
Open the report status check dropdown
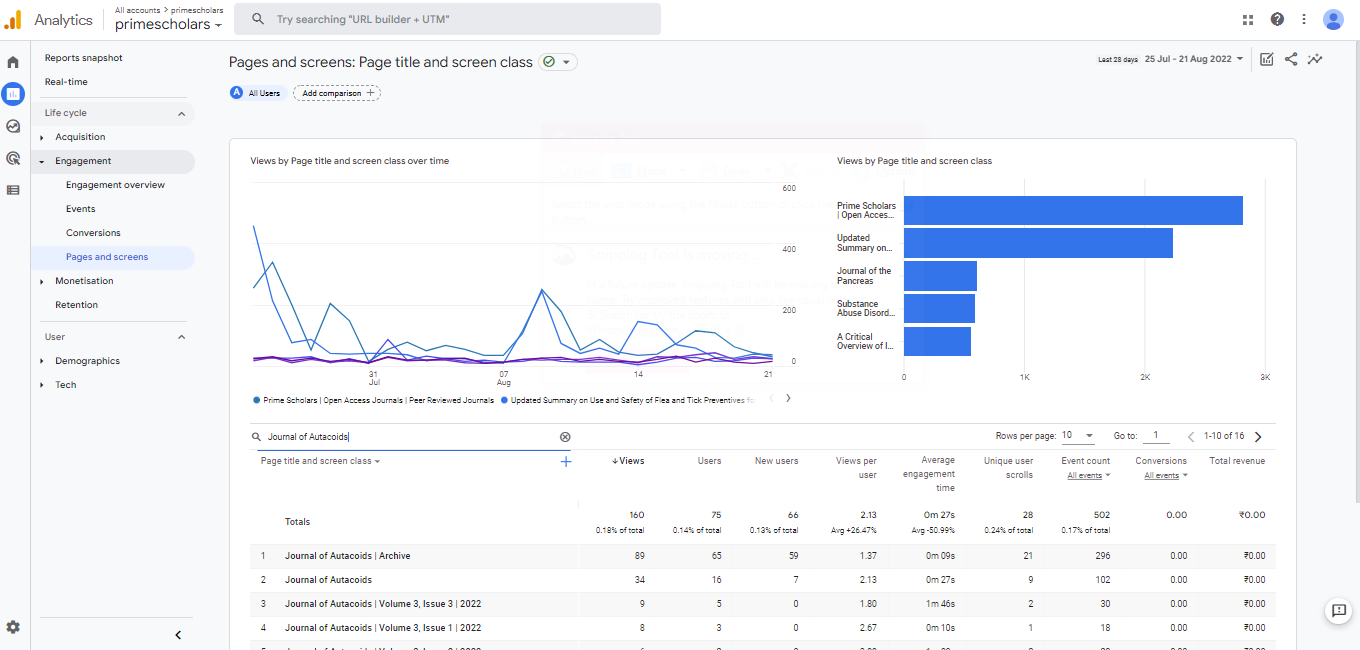(x=558, y=62)
